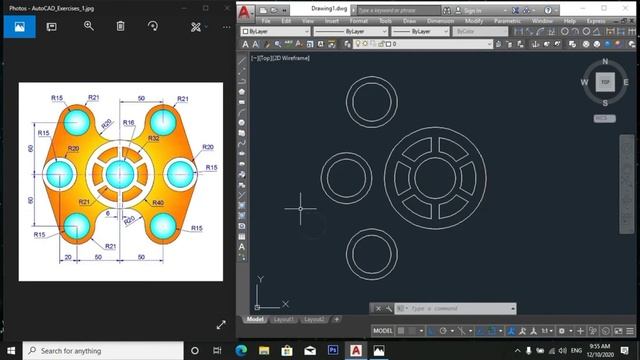The image size is (640, 360).
Task: Expand the command line history arrow
Action: (x=513, y=309)
